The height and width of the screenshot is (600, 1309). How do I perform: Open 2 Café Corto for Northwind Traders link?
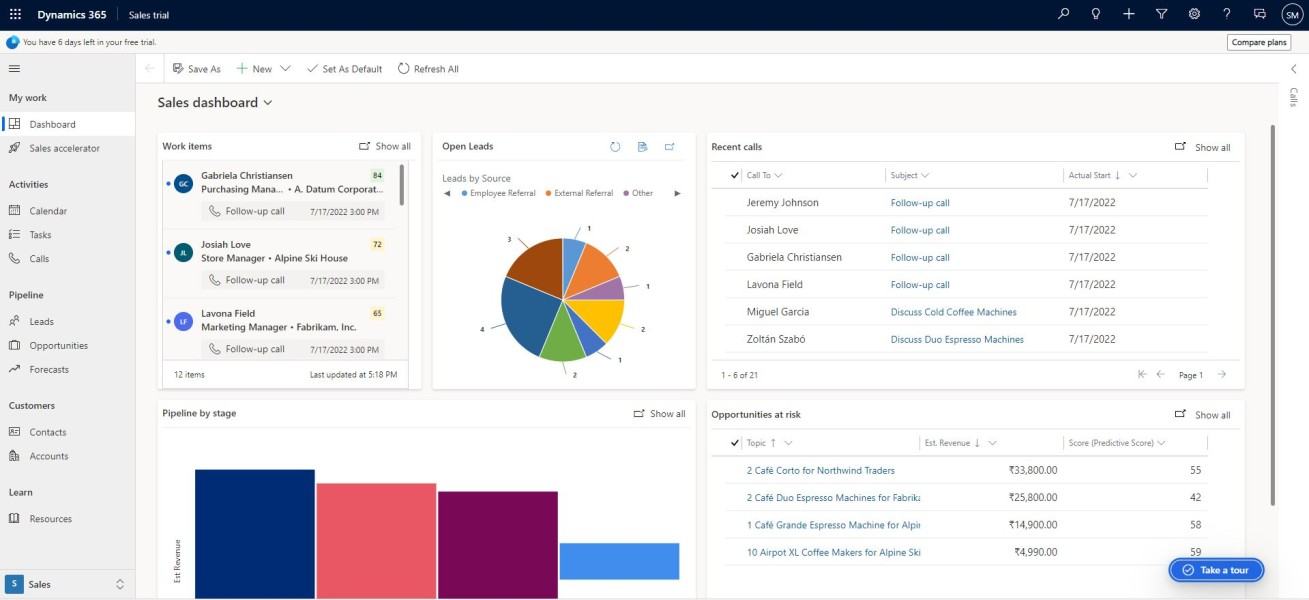coord(821,470)
